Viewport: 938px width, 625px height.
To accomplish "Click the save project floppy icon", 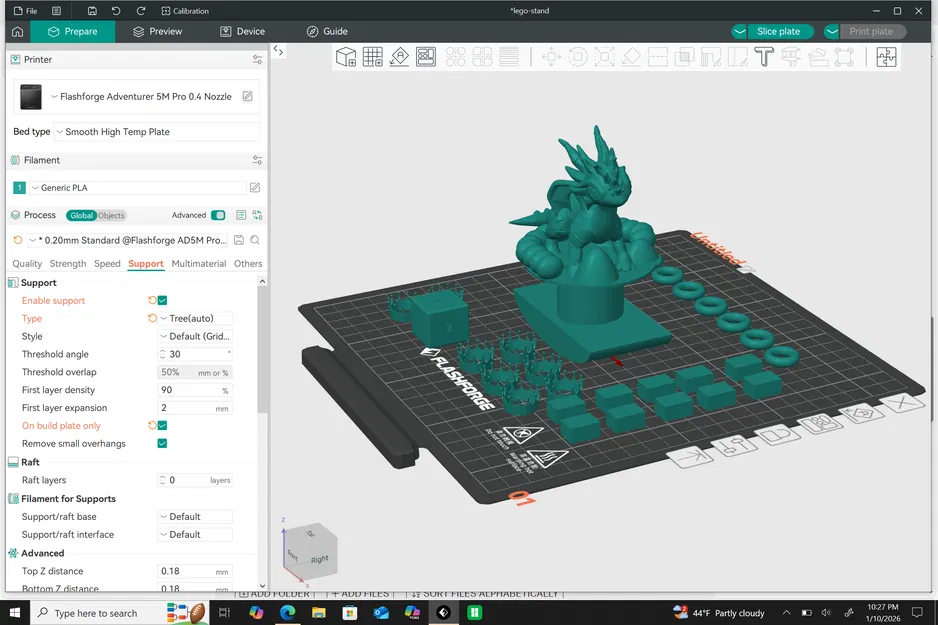I will click(92, 11).
